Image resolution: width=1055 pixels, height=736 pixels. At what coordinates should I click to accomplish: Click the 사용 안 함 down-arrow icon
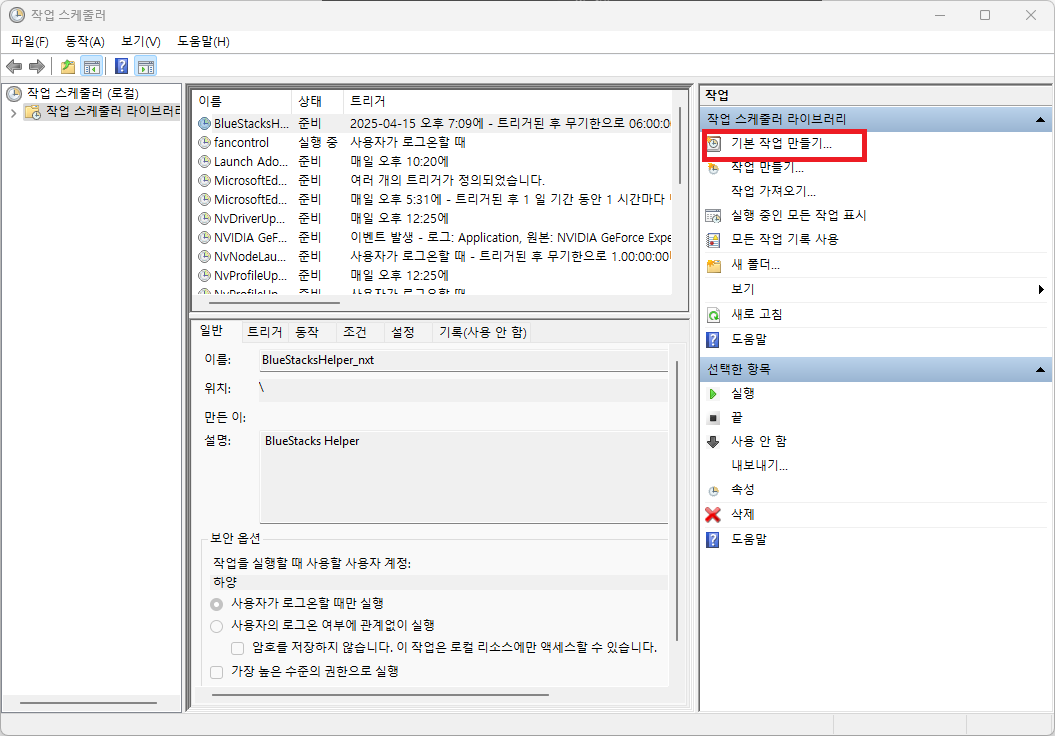(713, 442)
